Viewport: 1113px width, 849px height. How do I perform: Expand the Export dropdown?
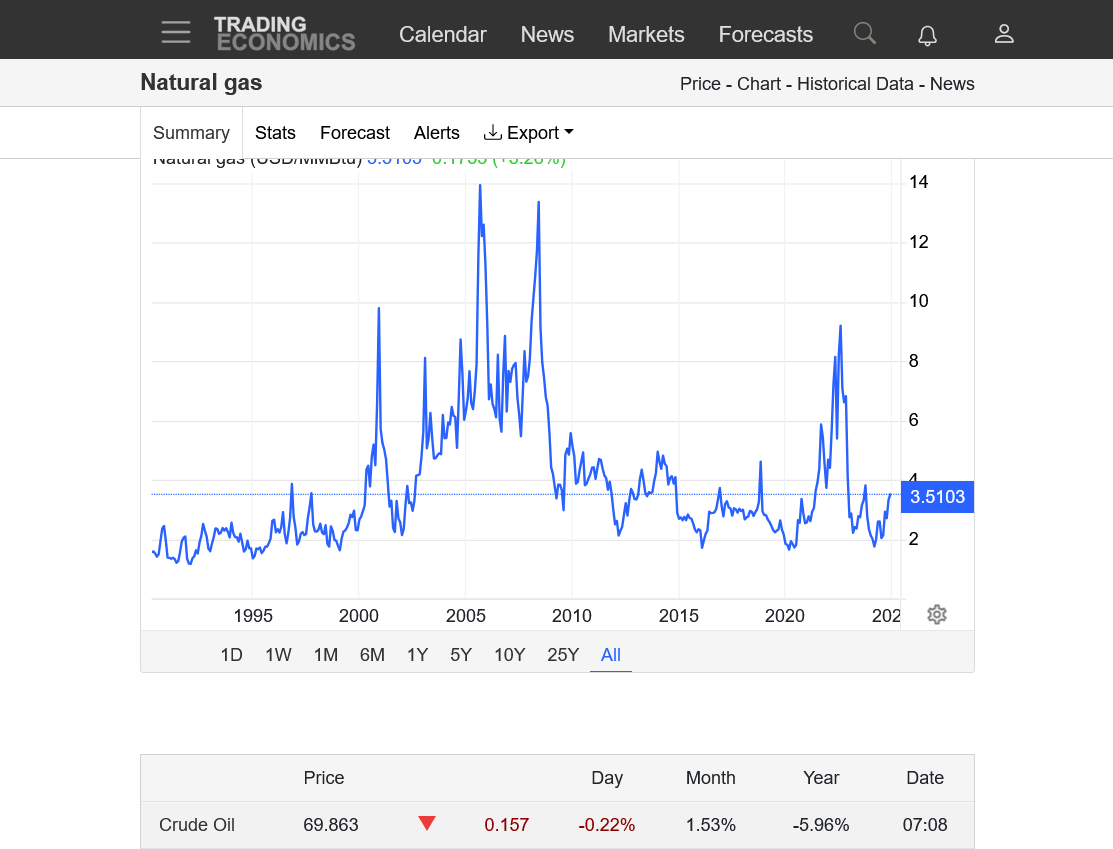click(x=529, y=133)
